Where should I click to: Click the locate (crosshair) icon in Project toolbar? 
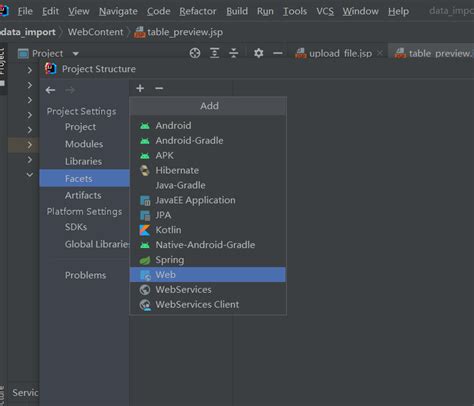[x=195, y=53]
